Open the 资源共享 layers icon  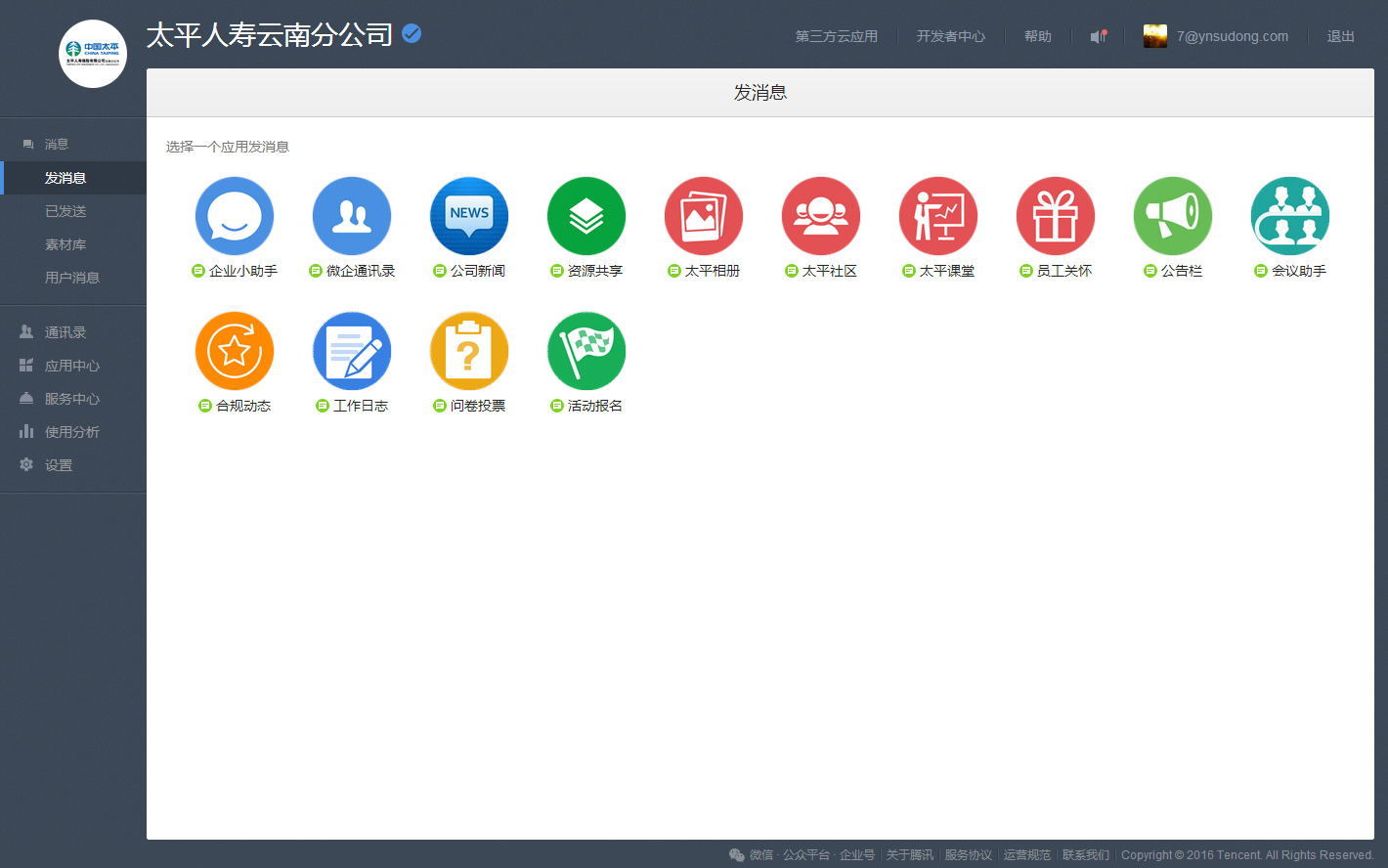[x=586, y=216]
